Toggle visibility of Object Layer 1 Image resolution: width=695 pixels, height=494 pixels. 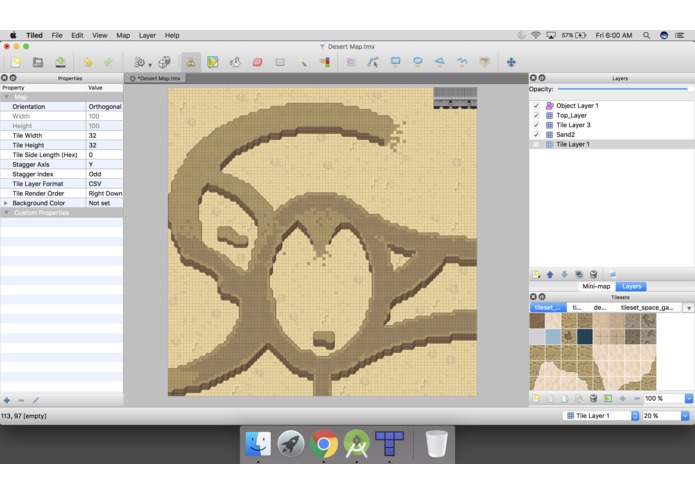[536, 105]
